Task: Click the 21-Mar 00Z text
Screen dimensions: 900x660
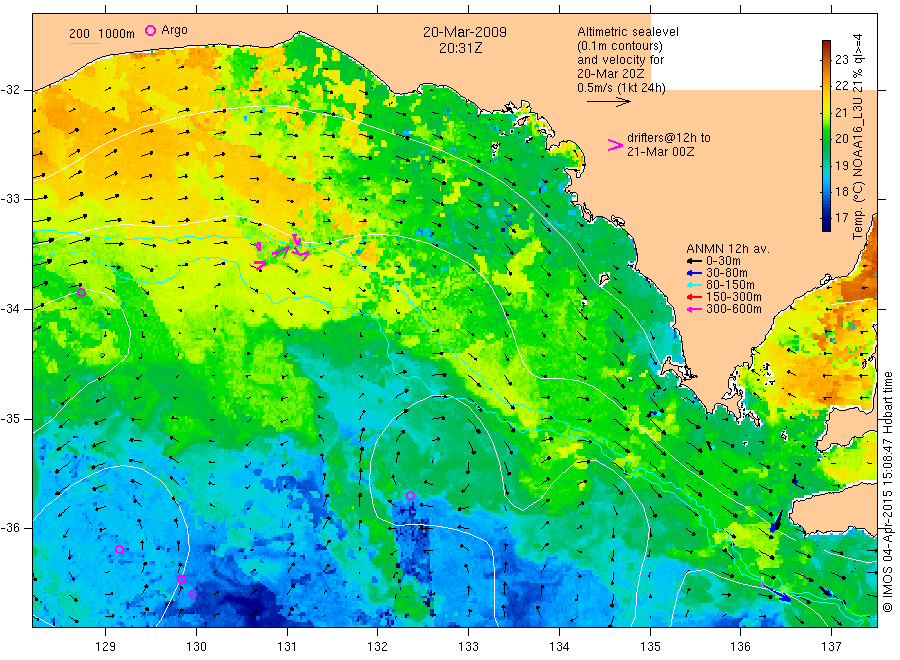Action: tap(660, 152)
